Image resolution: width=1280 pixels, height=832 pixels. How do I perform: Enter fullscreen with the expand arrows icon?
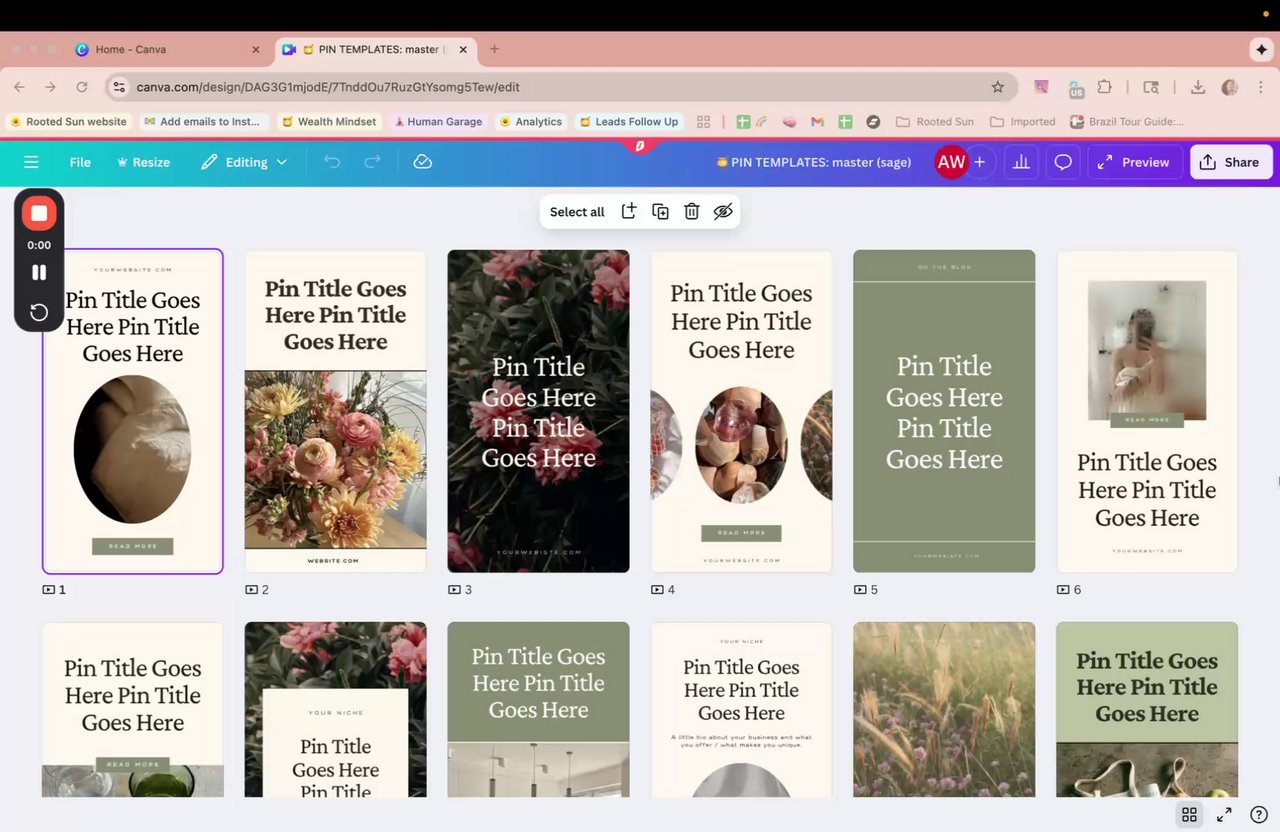click(1224, 815)
